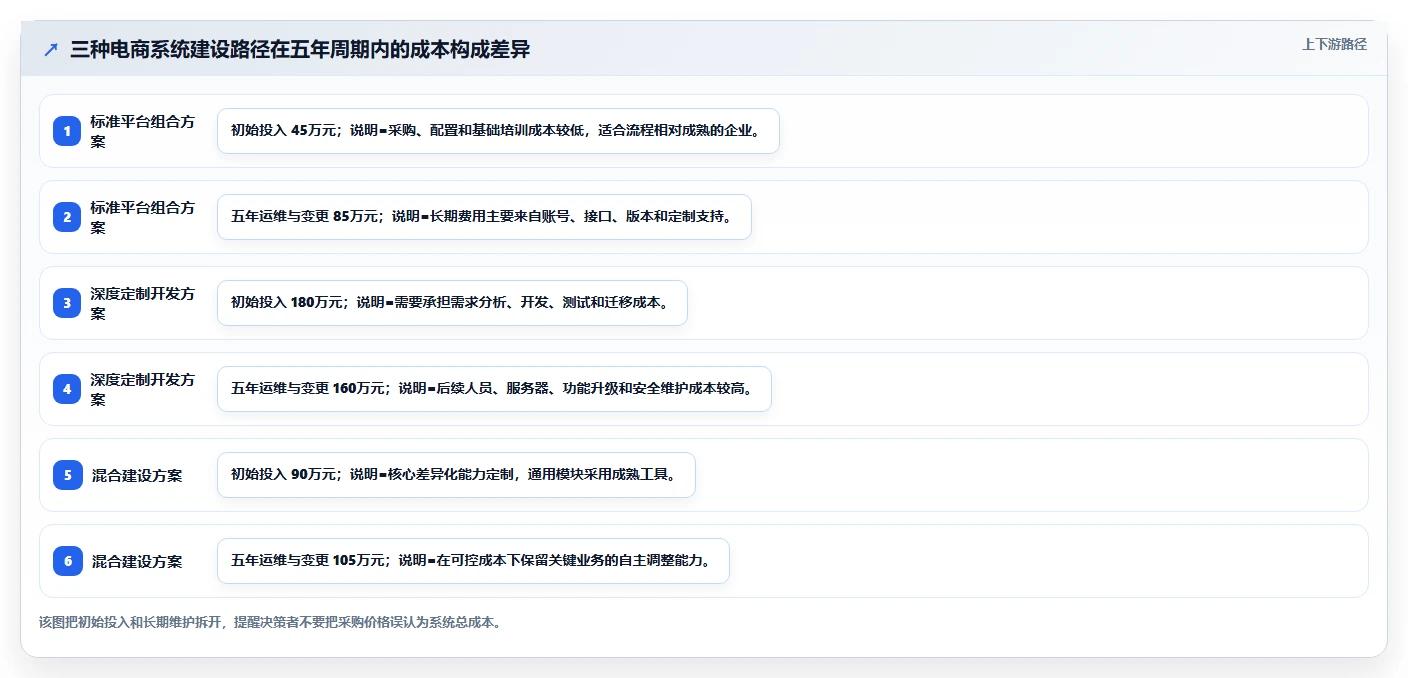Open the 初始投入 45万元 detail box
The image size is (1408, 678).
[498, 131]
